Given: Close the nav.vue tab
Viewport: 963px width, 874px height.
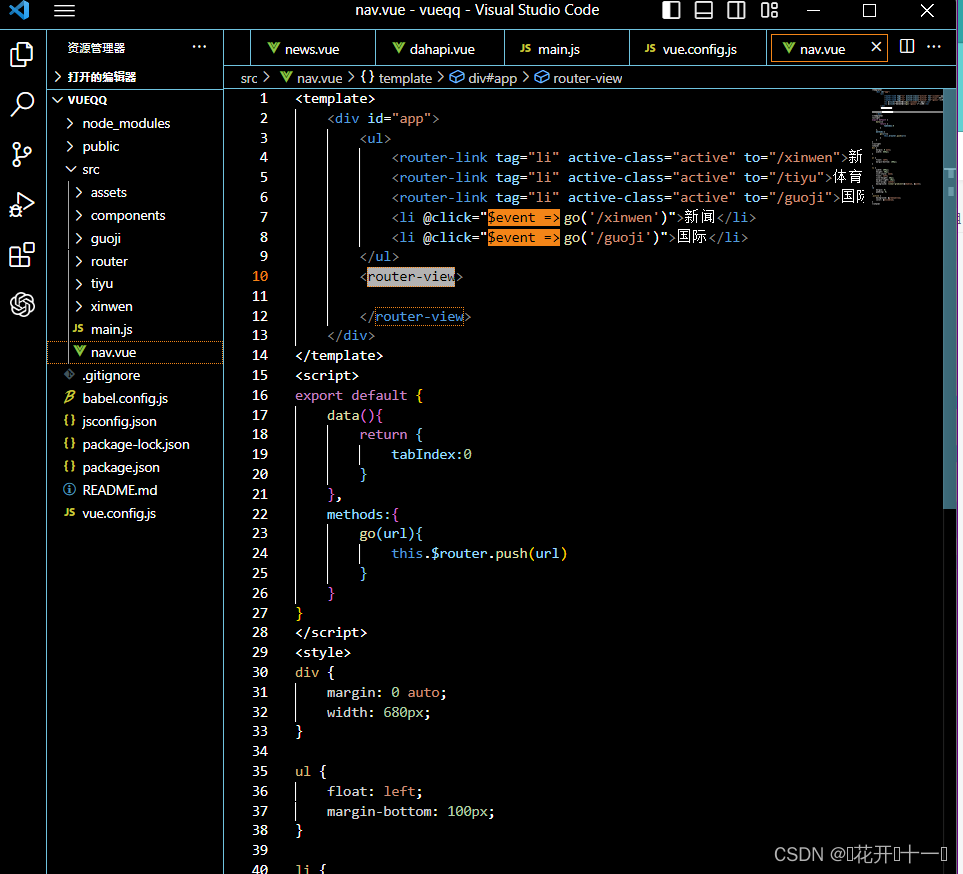Looking at the screenshot, I should click(x=876, y=47).
